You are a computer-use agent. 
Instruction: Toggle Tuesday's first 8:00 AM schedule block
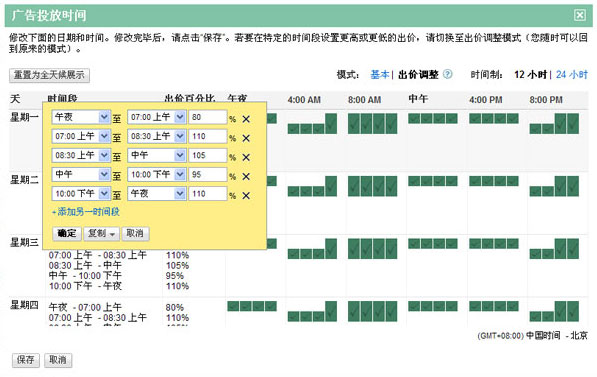[x=354, y=186]
